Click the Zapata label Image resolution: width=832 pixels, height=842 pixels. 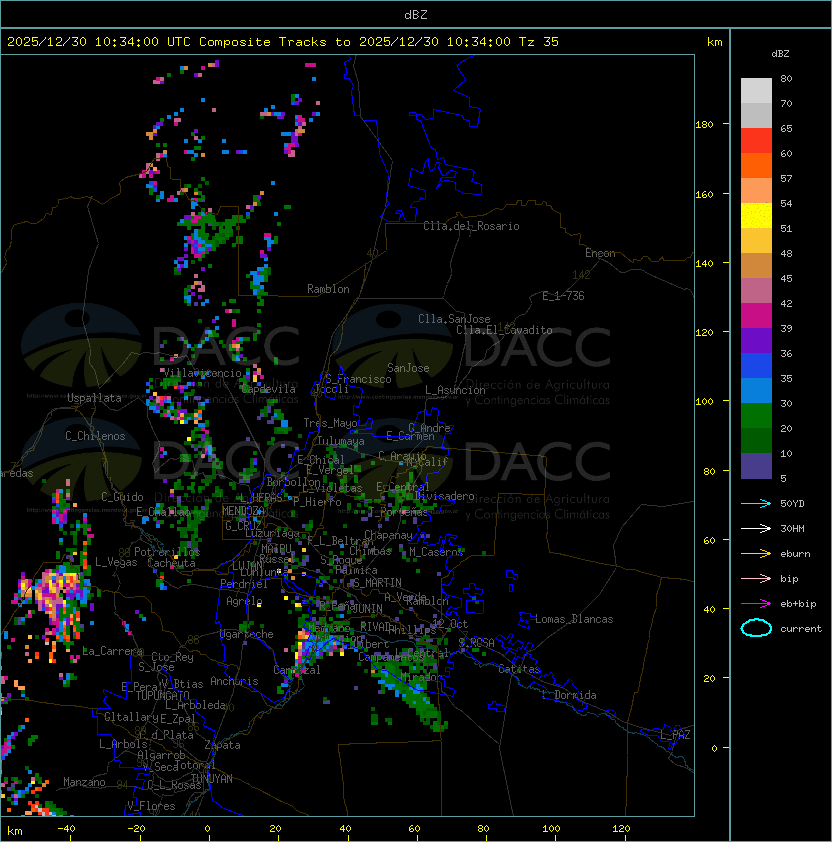(x=222, y=745)
